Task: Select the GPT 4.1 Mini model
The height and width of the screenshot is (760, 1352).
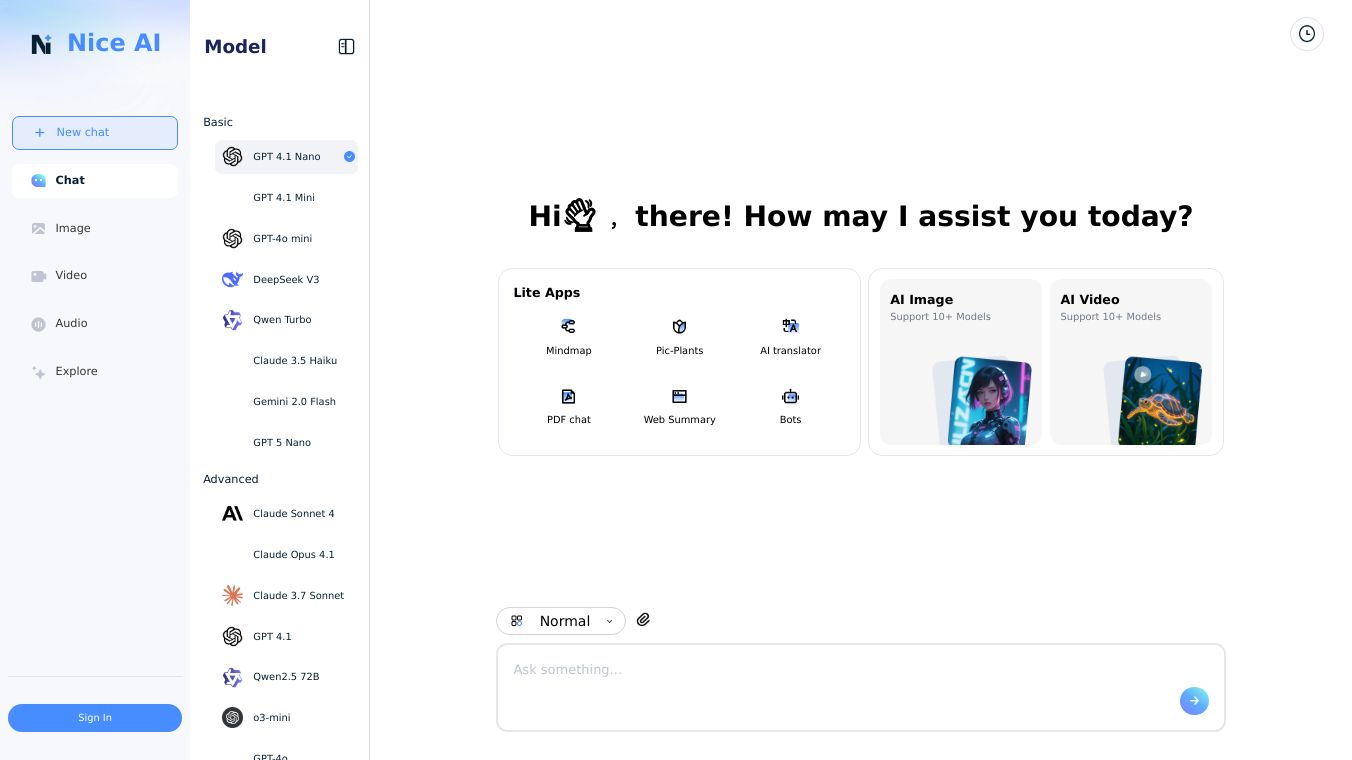Action: (286, 198)
